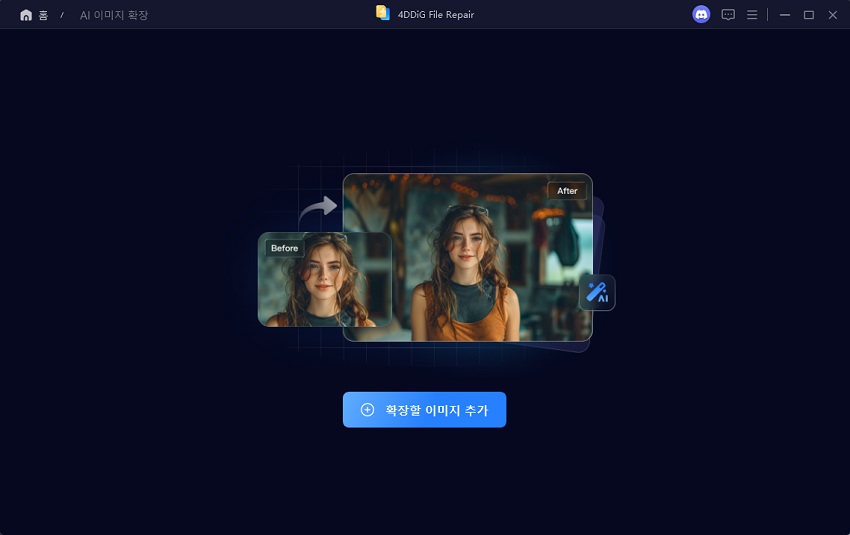Click the 확장할 이미지 추가 button

click(x=424, y=410)
